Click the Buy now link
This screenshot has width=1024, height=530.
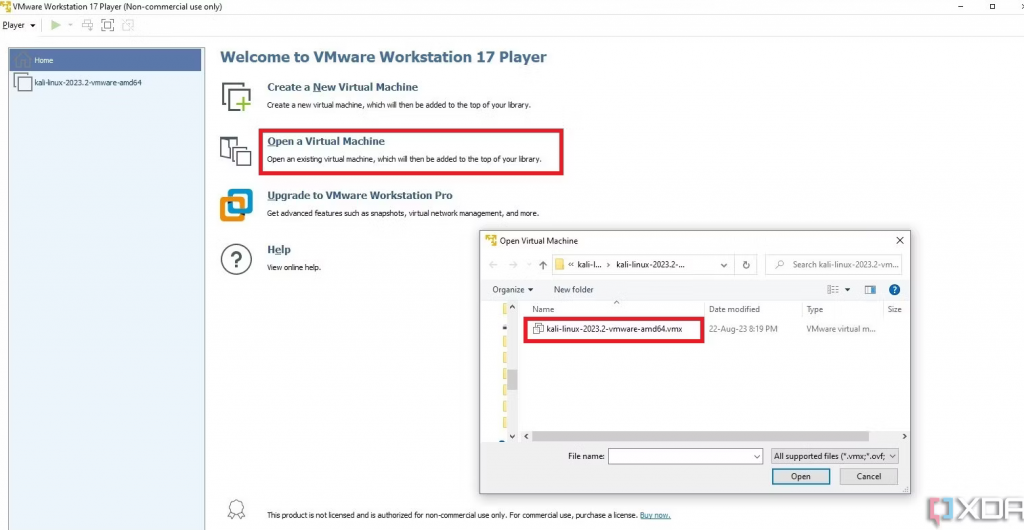[655, 515]
